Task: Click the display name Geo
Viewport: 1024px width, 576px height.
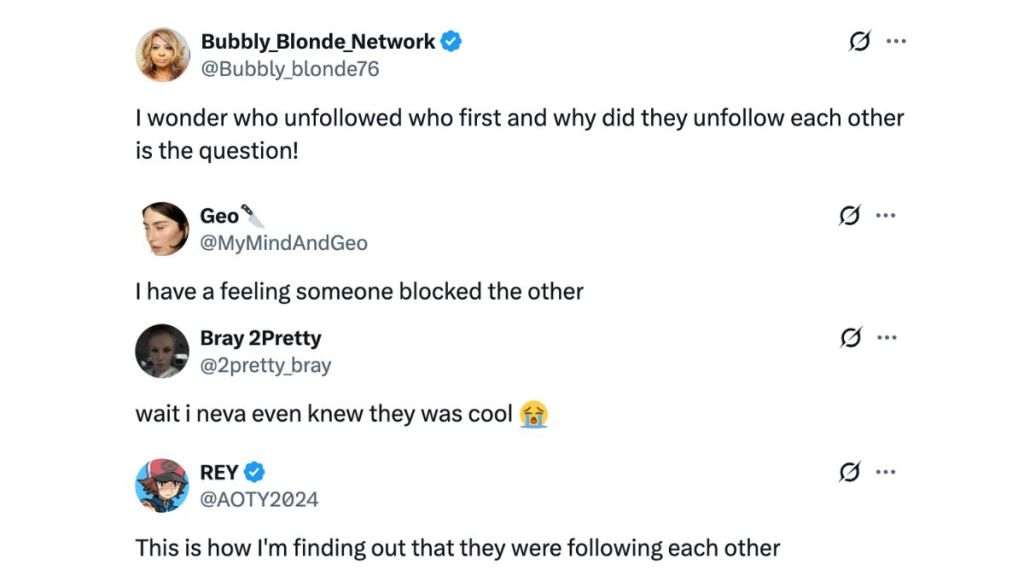Action: point(220,214)
